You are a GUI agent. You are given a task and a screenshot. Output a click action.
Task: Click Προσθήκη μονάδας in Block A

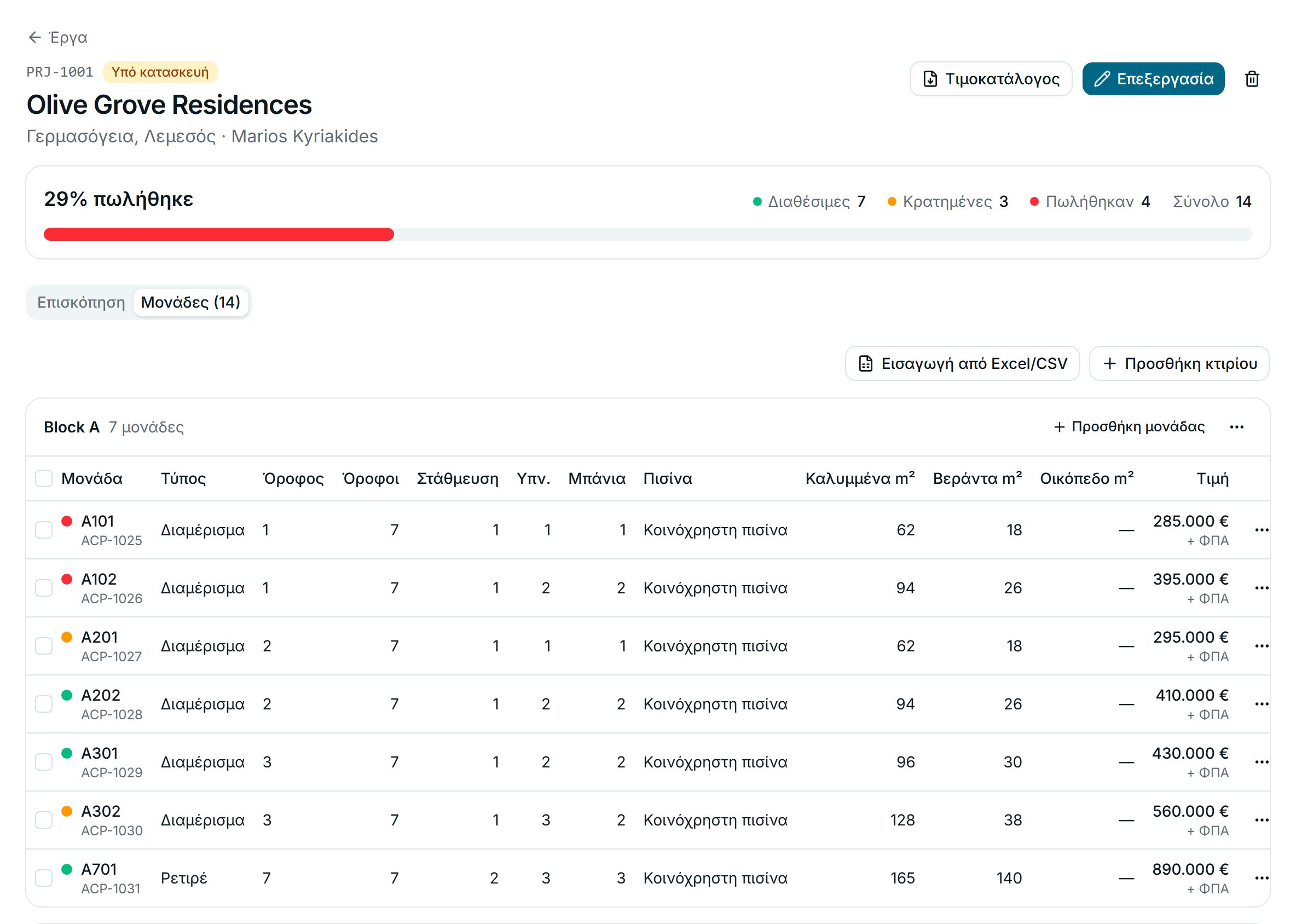[1129, 427]
